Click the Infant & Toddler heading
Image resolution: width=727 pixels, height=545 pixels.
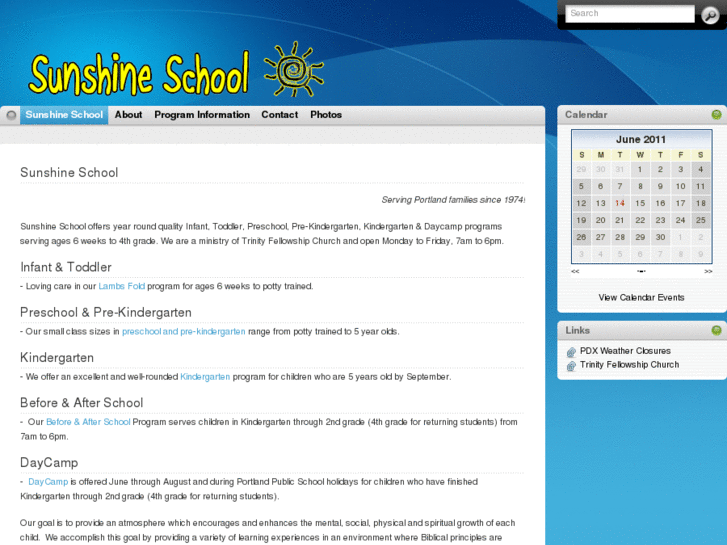coord(66,267)
